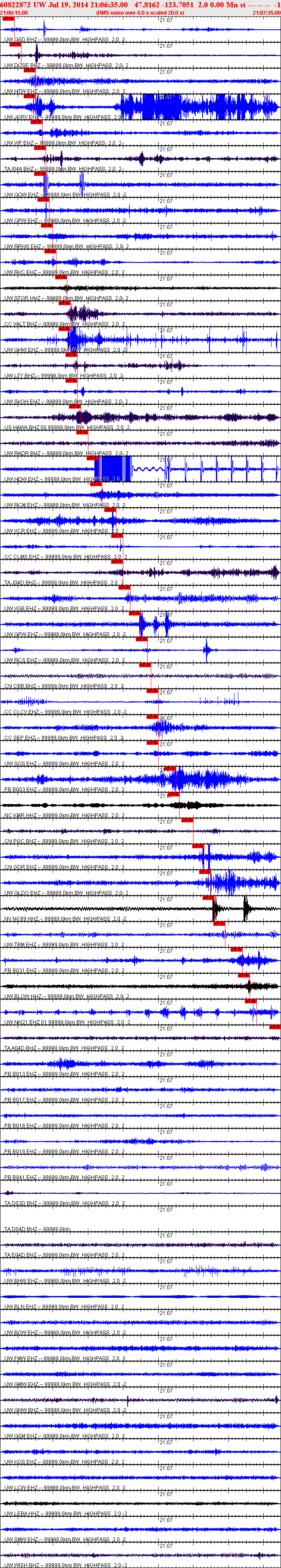Image resolution: width=281 pixels, height=1568 pixels.
Task: Select the PB B931 EHZ station label
Action: coord(64,971)
